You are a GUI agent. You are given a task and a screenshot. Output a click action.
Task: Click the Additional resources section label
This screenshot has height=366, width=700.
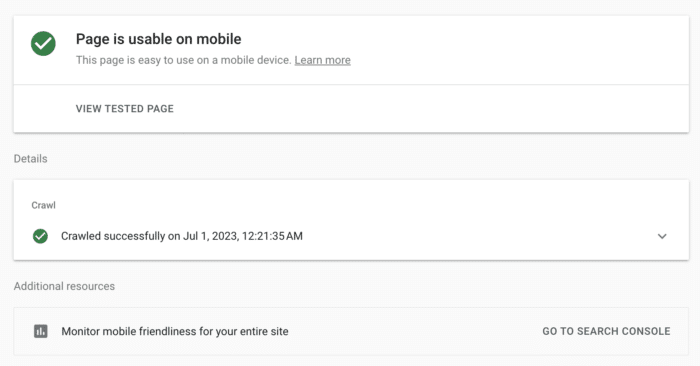click(x=64, y=286)
